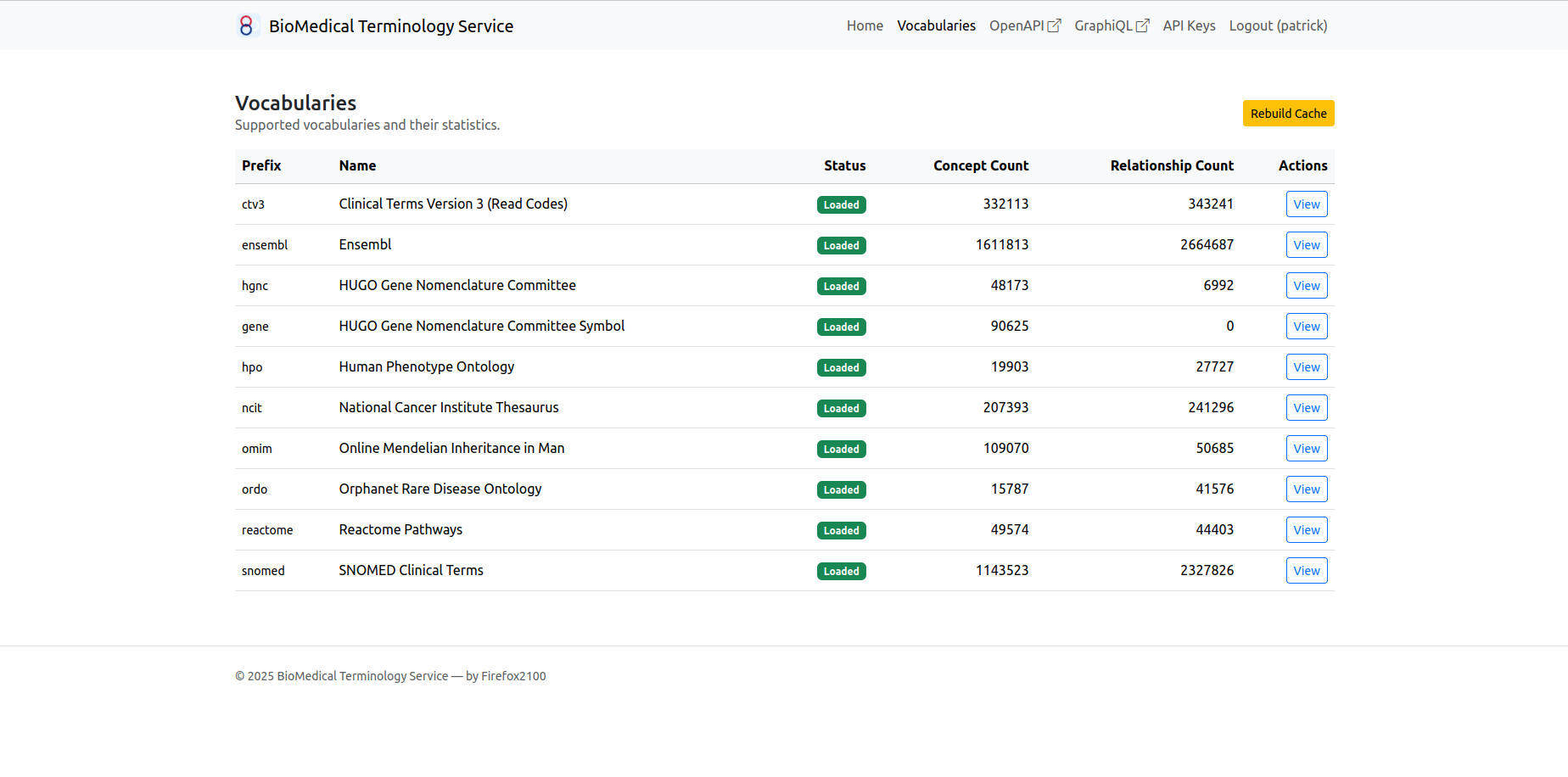Viewport: 1568px width, 777px height.
Task: Click the BioMedical Terminology Service logo icon
Action: click(246, 26)
